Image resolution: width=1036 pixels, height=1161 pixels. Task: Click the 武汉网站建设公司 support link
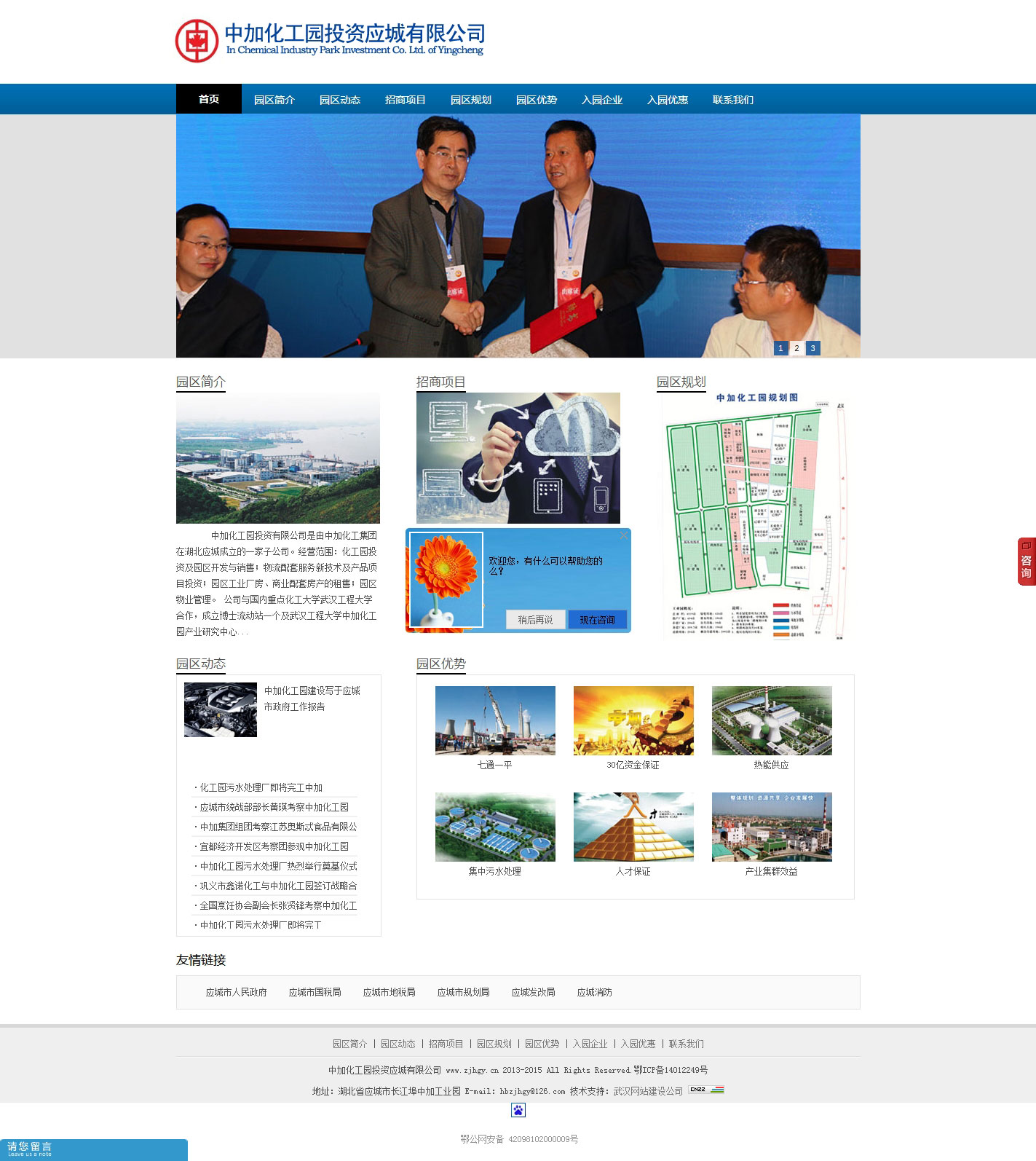point(649,1091)
